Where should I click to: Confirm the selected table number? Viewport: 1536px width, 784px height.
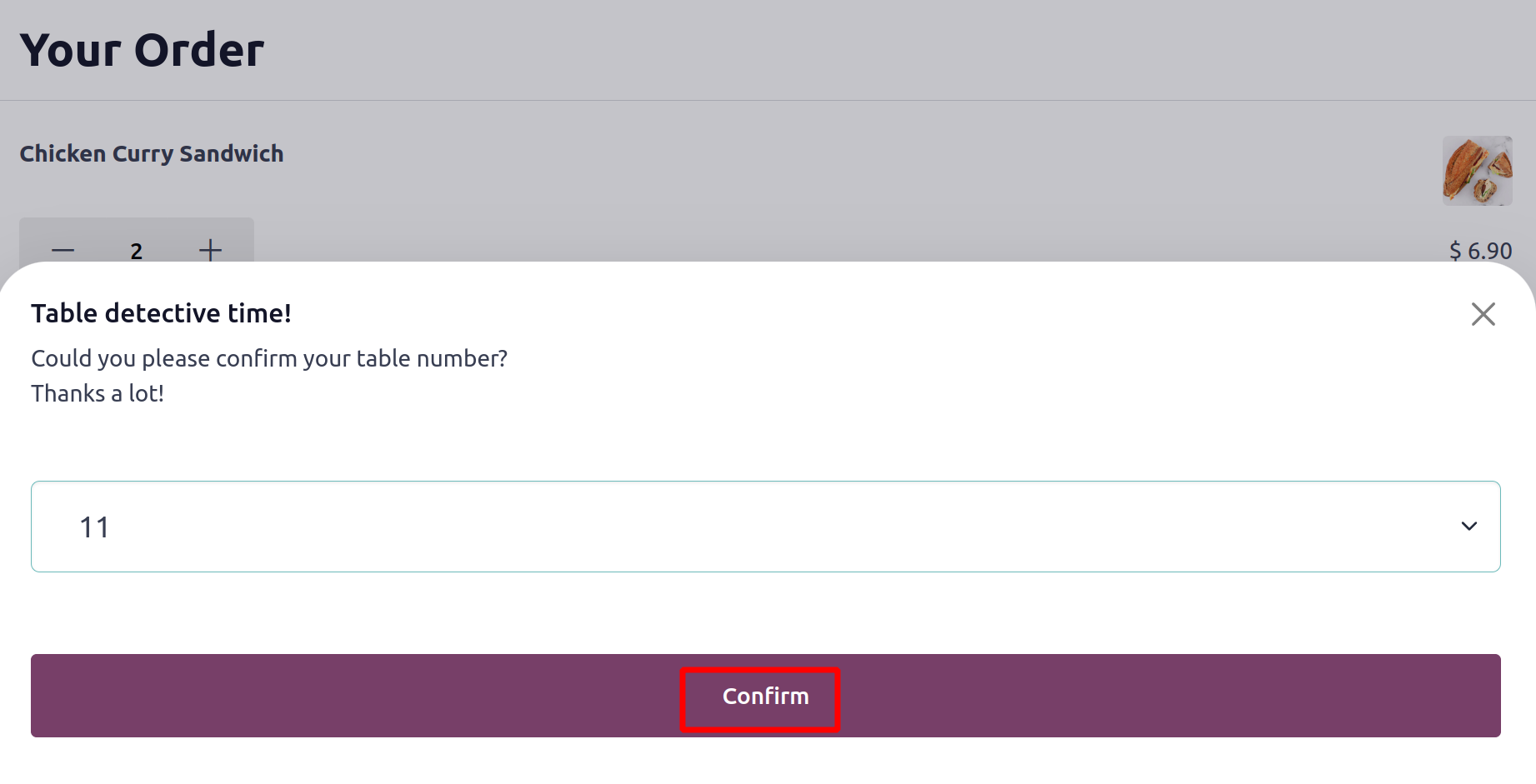[765, 696]
